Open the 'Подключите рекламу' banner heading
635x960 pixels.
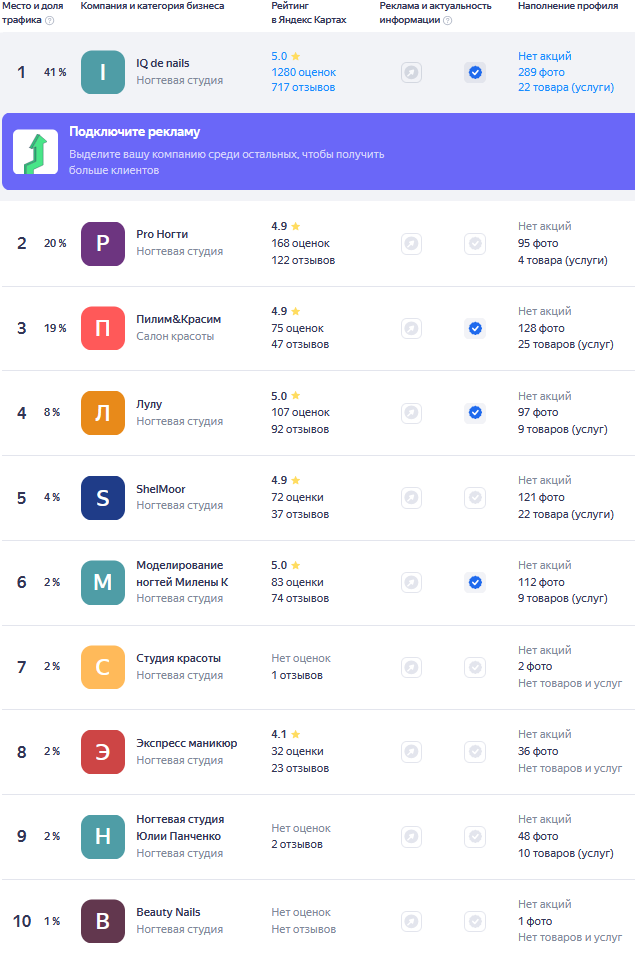(x=135, y=132)
